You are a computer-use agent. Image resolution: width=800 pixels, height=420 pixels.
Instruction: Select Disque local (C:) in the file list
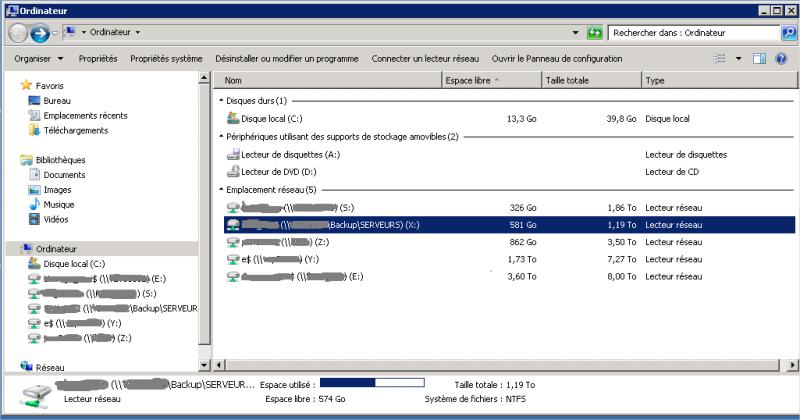509,118
